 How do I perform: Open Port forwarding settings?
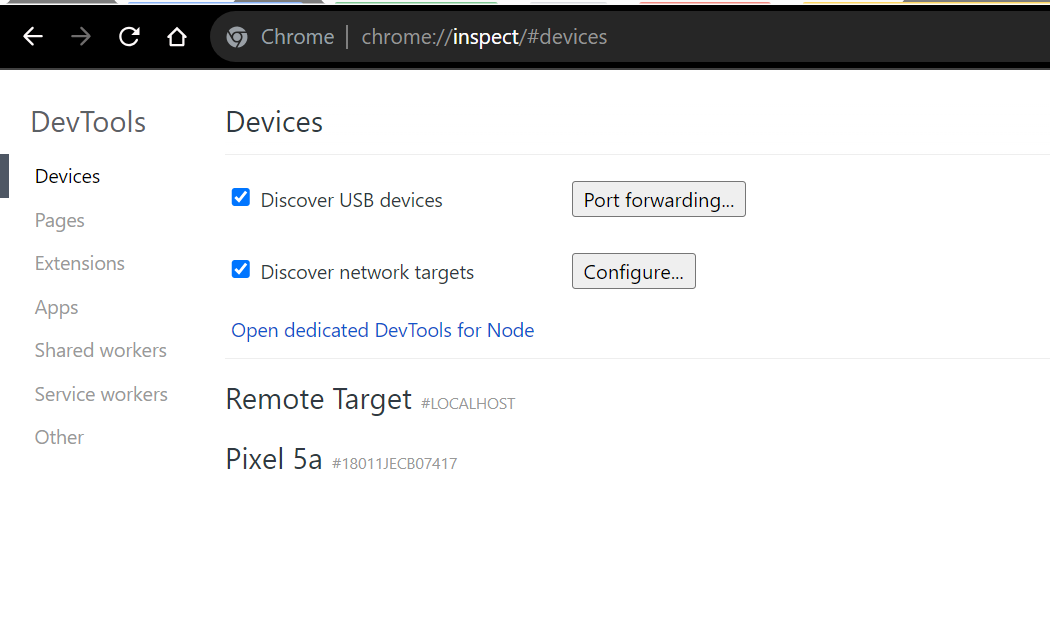tap(658, 199)
